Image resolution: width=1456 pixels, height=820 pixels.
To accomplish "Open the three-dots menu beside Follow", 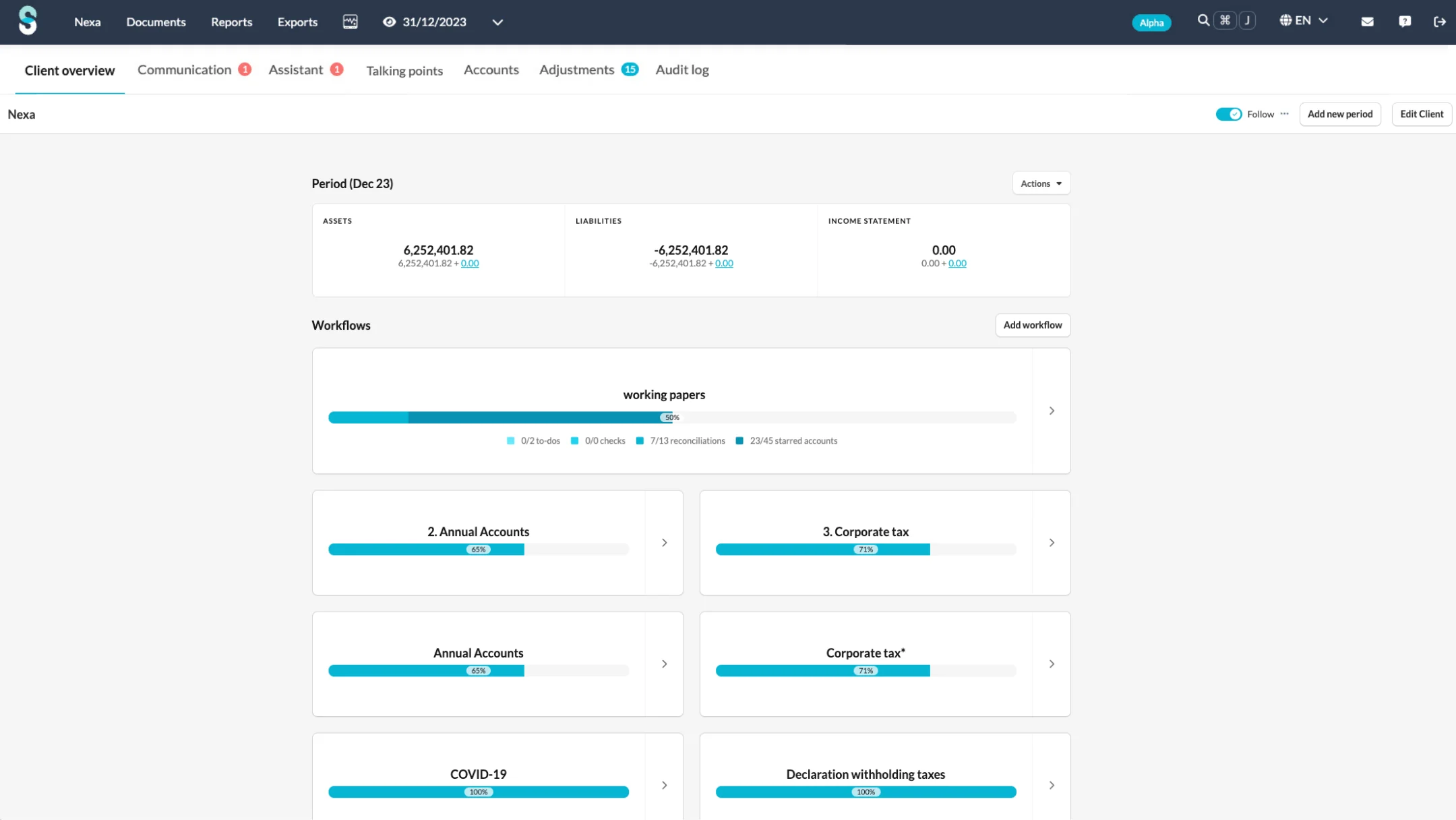I will click(1285, 114).
